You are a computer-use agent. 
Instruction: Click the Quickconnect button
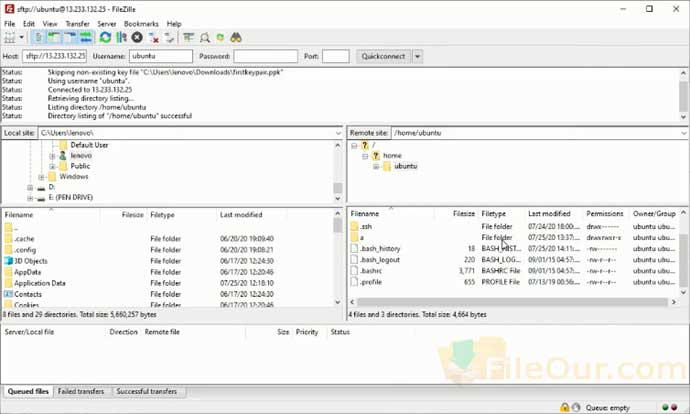tap(383, 56)
